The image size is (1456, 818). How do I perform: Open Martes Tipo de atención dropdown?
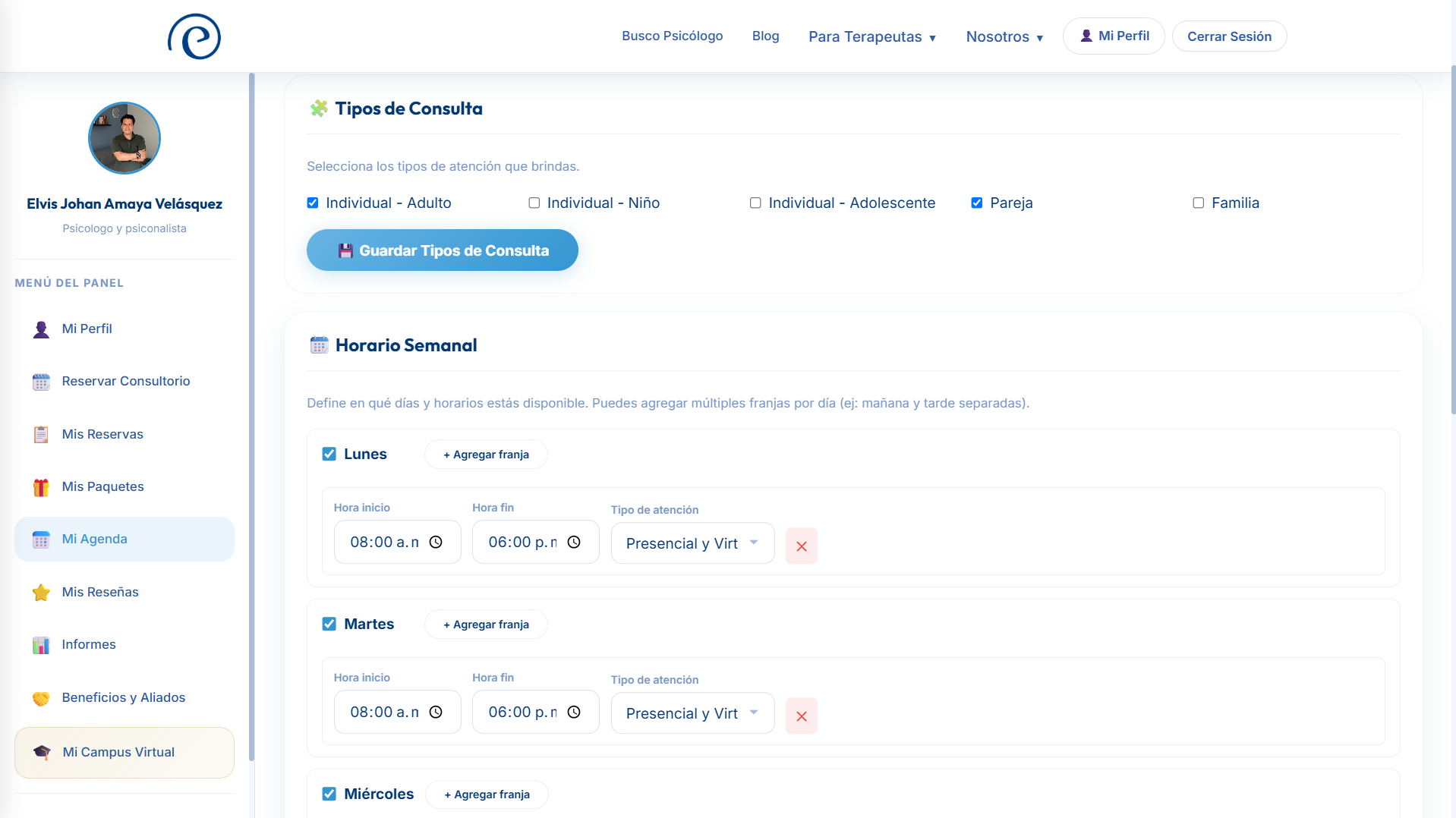tap(692, 713)
